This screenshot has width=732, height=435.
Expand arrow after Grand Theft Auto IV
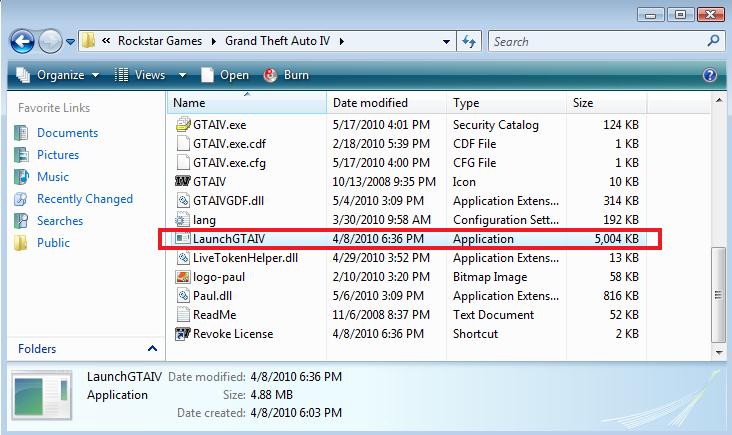pos(342,42)
